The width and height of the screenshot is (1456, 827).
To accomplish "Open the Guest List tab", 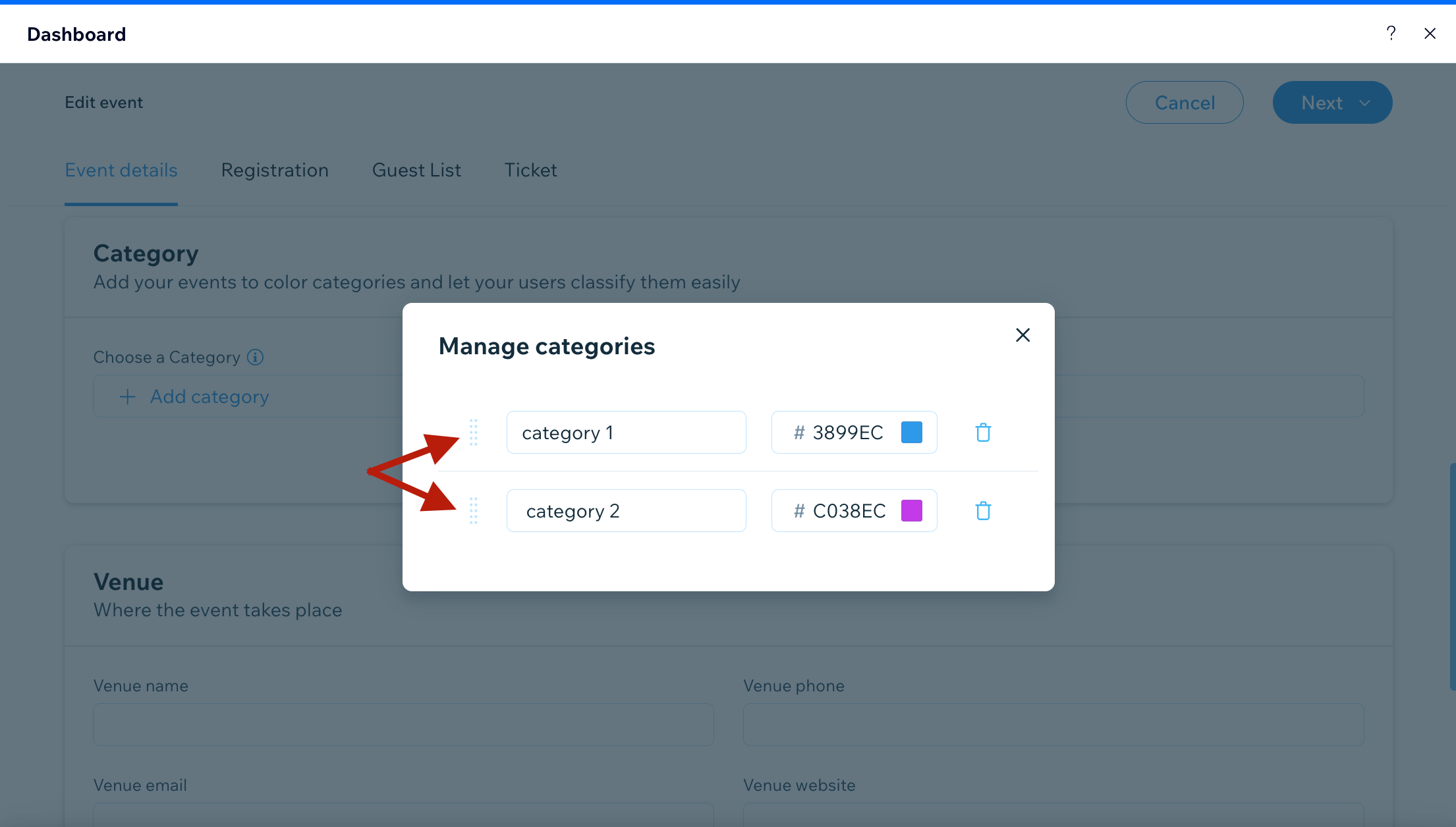I will point(416,171).
